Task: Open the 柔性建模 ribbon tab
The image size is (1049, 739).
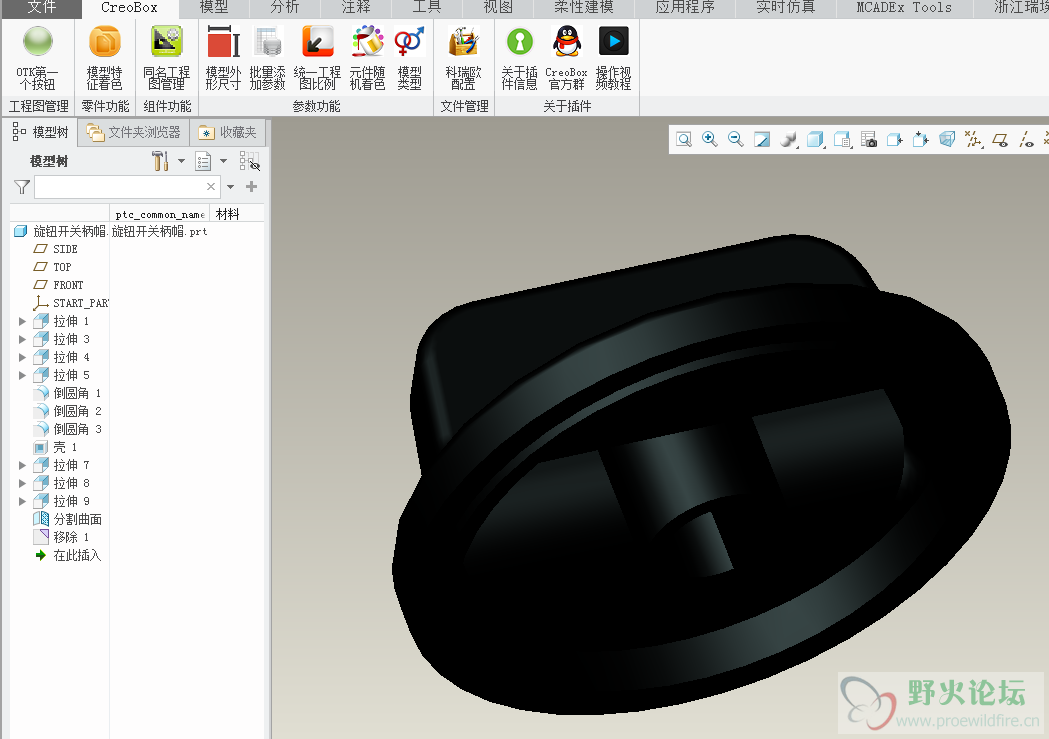Action: [584, 7]
